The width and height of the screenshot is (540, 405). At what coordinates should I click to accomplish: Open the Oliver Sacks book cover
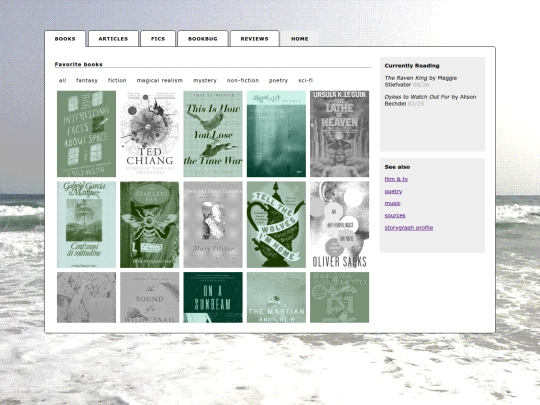tap(340, 225)
